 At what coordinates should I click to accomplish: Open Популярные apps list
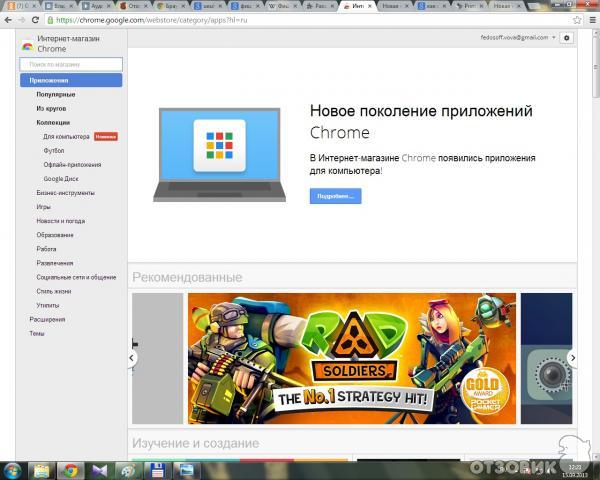pos(56,94)
